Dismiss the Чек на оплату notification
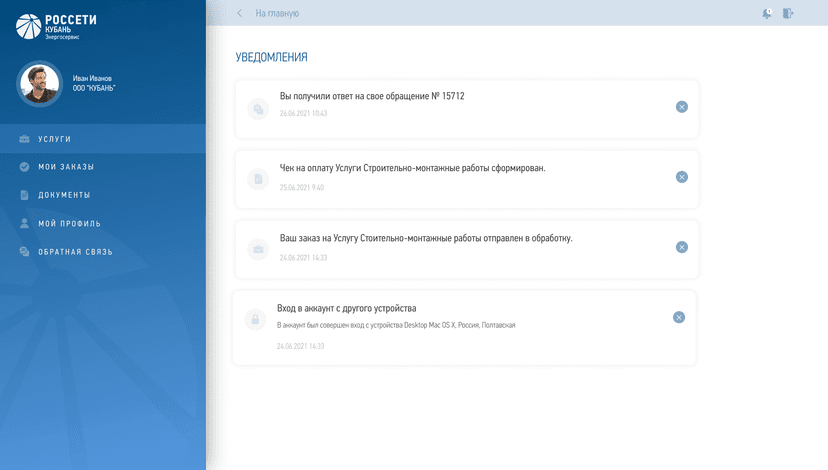 [682, 177]
